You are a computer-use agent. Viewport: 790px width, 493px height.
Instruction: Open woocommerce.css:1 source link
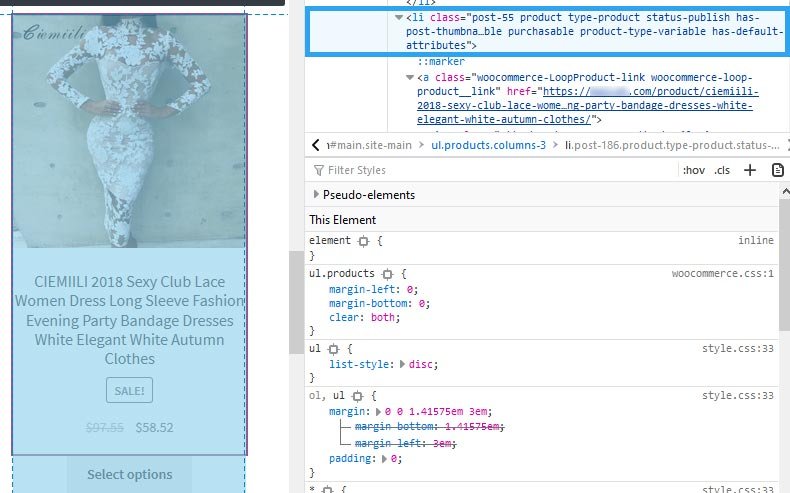coord(722,273)
